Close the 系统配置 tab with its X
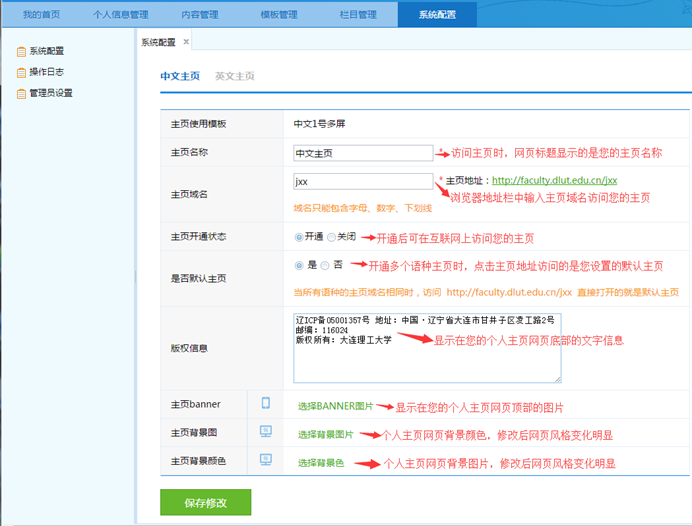 [186, 42]
